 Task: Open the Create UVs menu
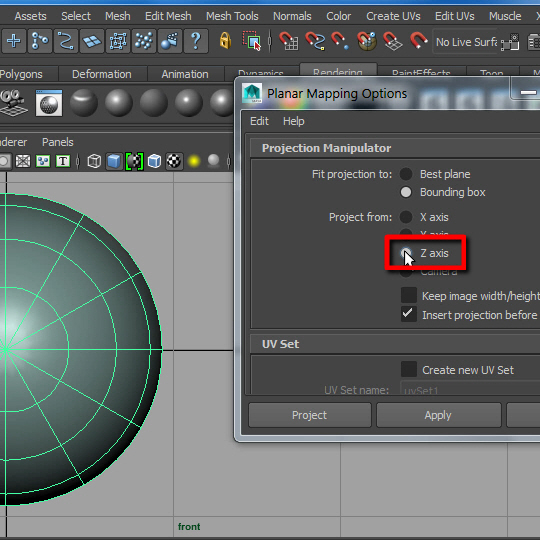(393, 16)
